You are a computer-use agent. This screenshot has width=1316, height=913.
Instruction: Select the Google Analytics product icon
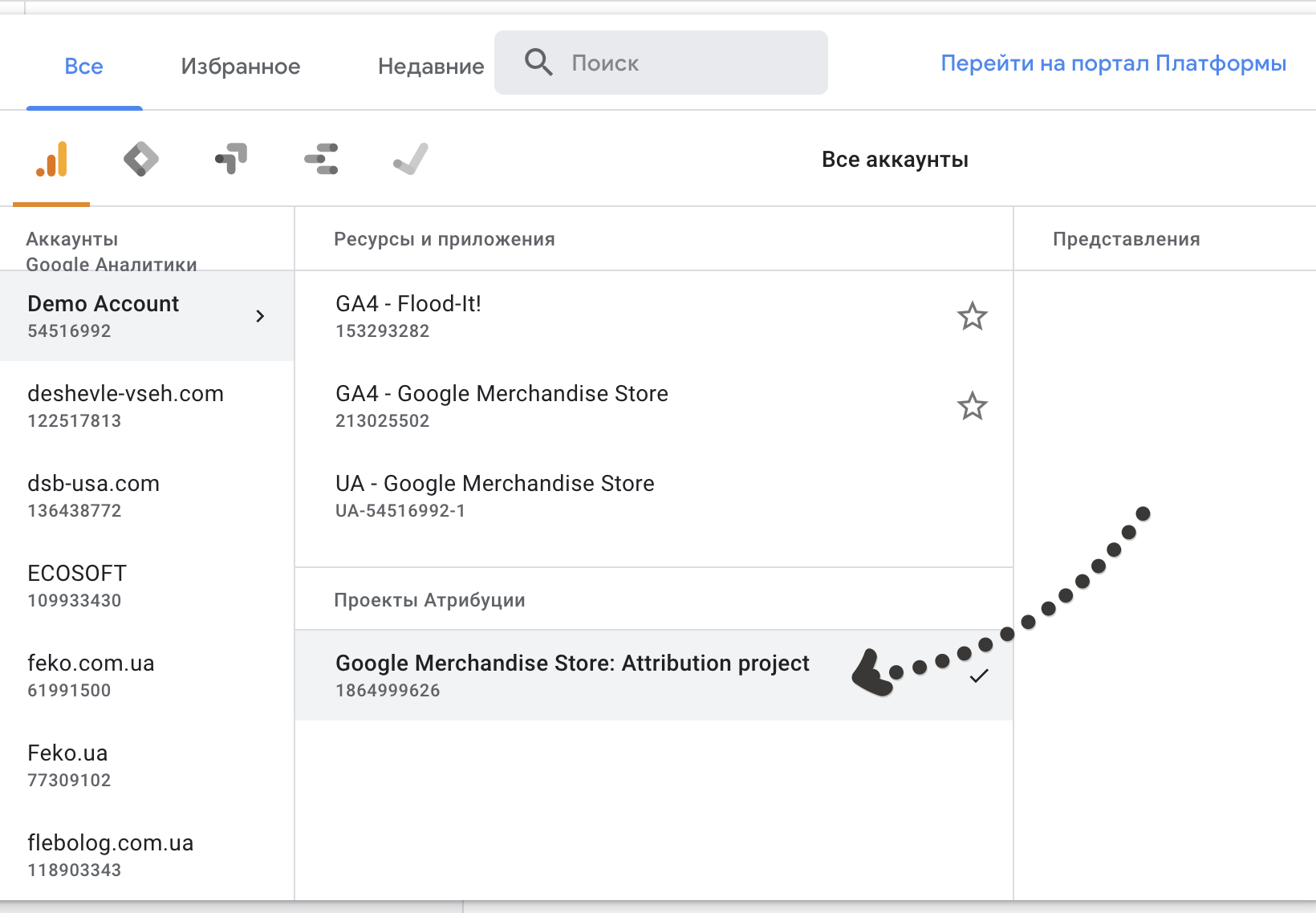(x=52, y=159)
